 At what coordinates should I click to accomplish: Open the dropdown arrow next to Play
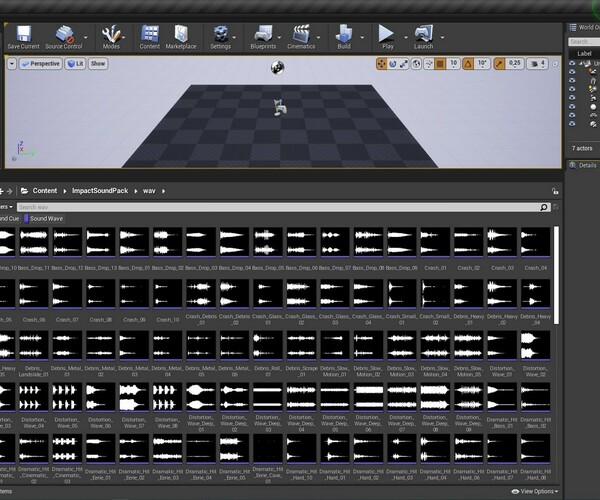(x=406, y=37)
